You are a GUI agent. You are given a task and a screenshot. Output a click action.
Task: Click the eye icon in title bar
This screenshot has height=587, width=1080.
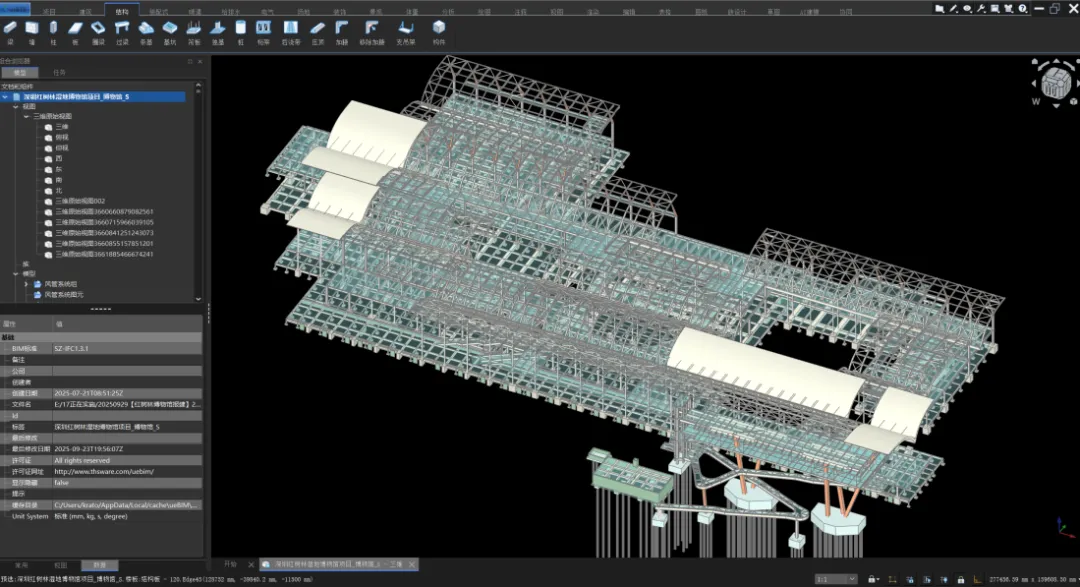tap(967, 9)
